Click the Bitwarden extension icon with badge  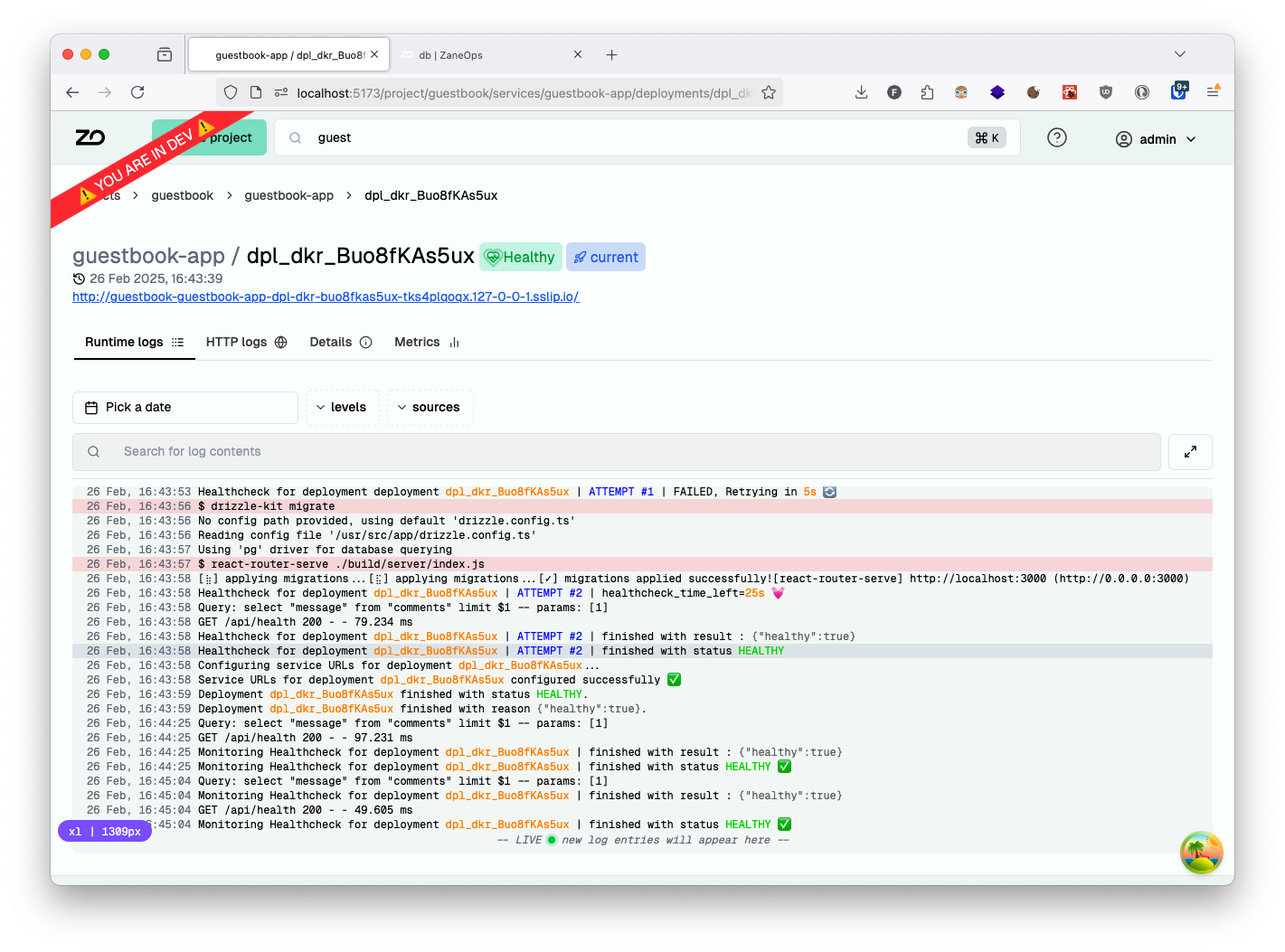click(1179, 90)
